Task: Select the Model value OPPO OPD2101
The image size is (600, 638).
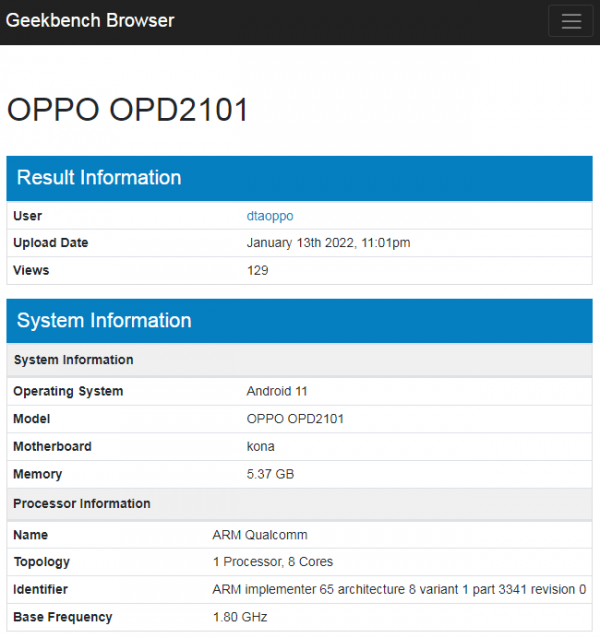Action: pos(295,419)
